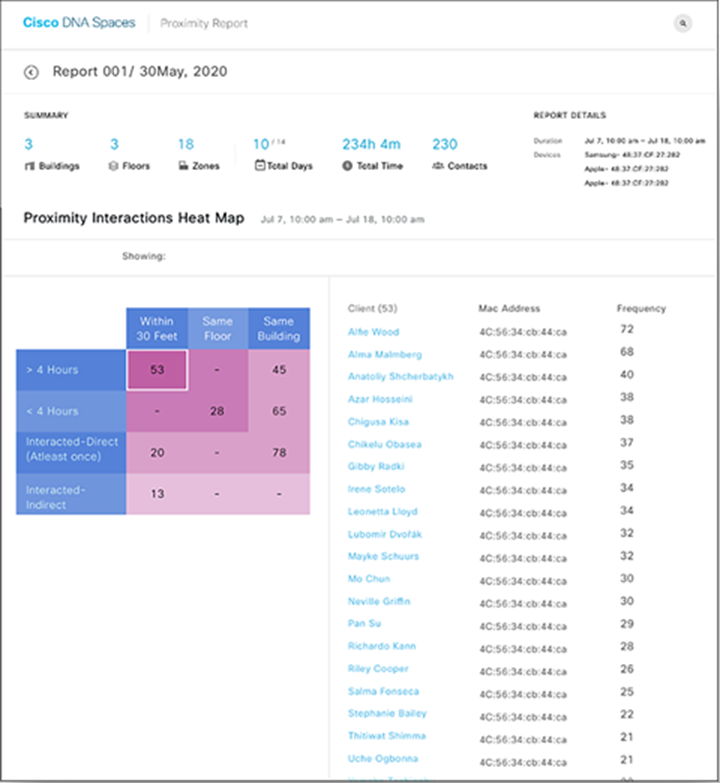The height and width of the screenshot is (783, 720).
Task: Open client Chikelu Obasea
Action: coord(385,444)
